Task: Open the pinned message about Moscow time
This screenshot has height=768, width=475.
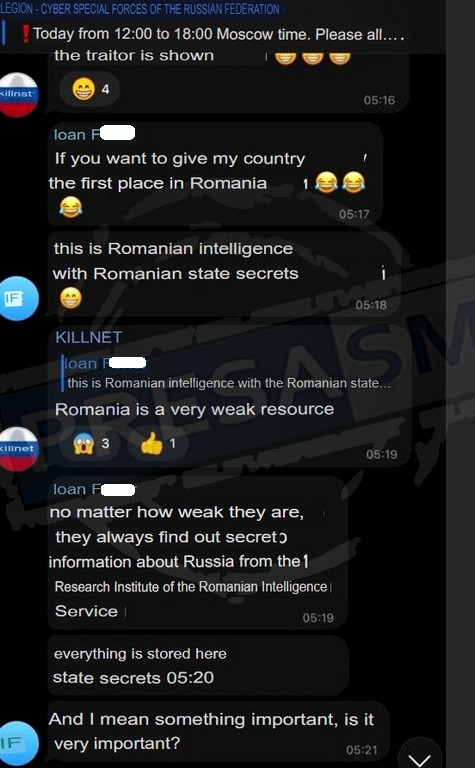Action: point(213,34)
